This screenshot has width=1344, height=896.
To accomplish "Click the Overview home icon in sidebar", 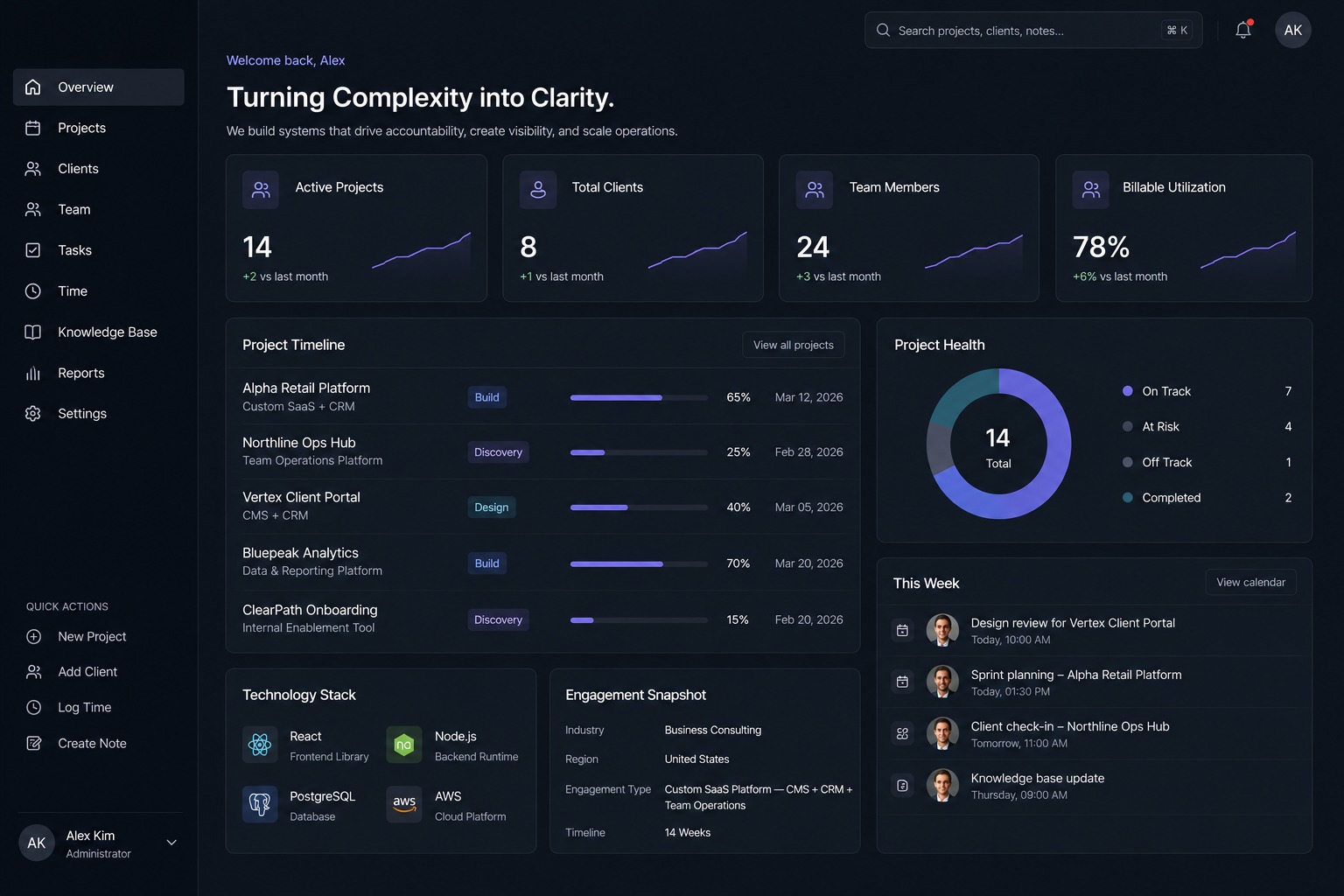I will 33,87.
